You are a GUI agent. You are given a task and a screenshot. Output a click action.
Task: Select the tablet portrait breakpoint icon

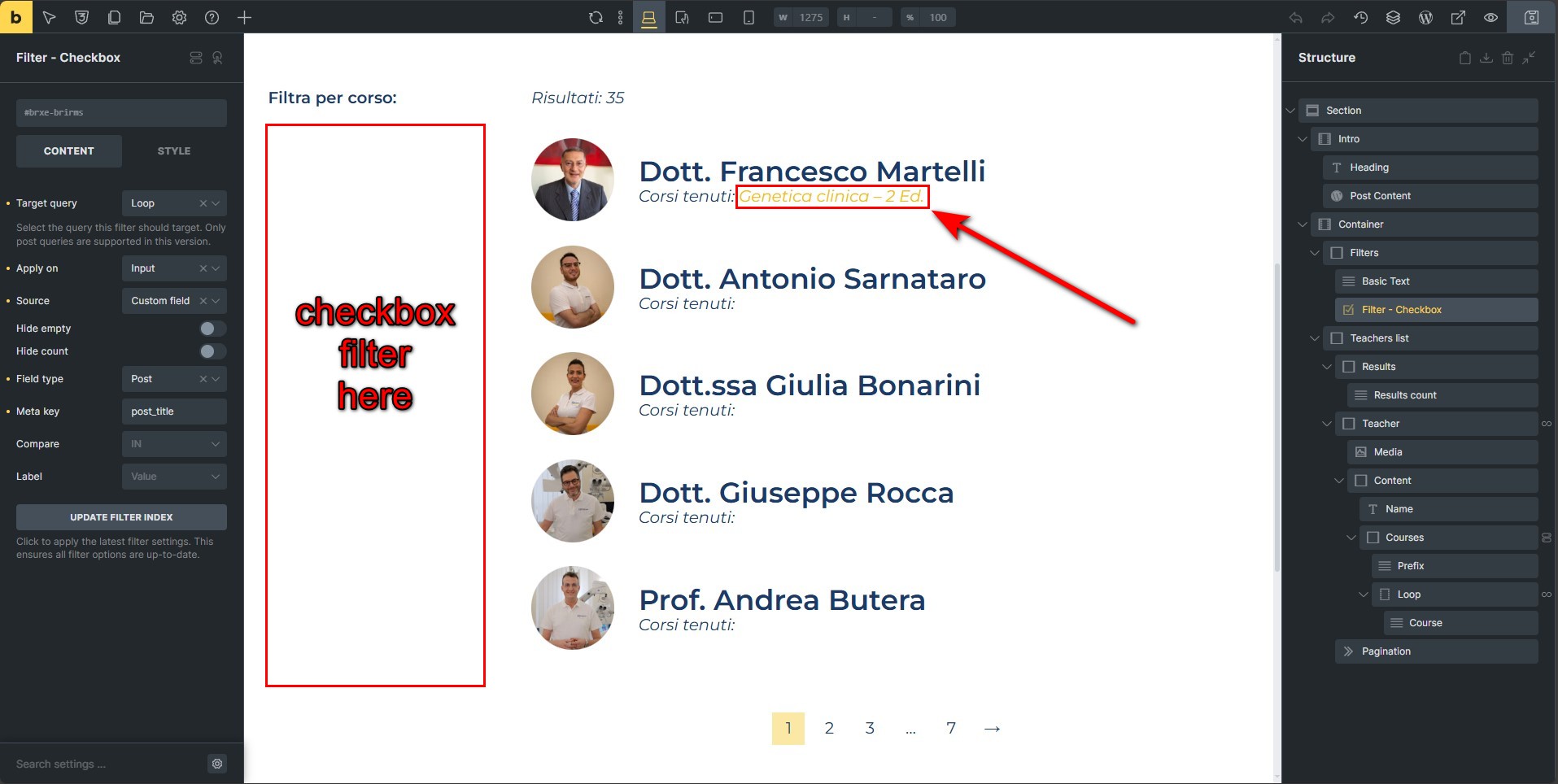(x=682, y=17)
